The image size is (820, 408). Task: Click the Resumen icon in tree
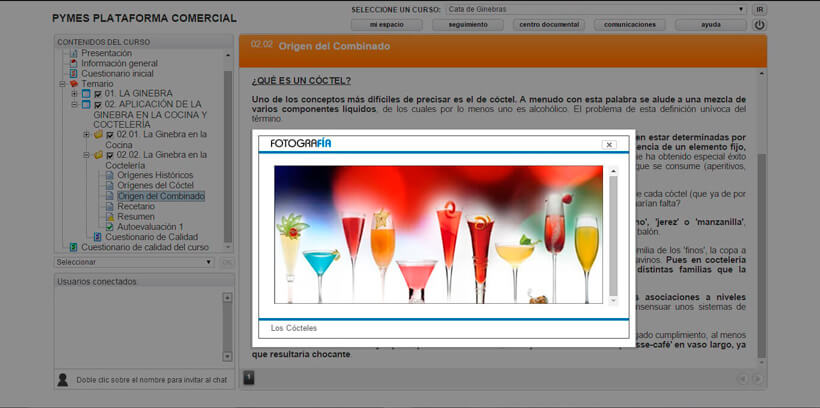click(x=109, y=217)
